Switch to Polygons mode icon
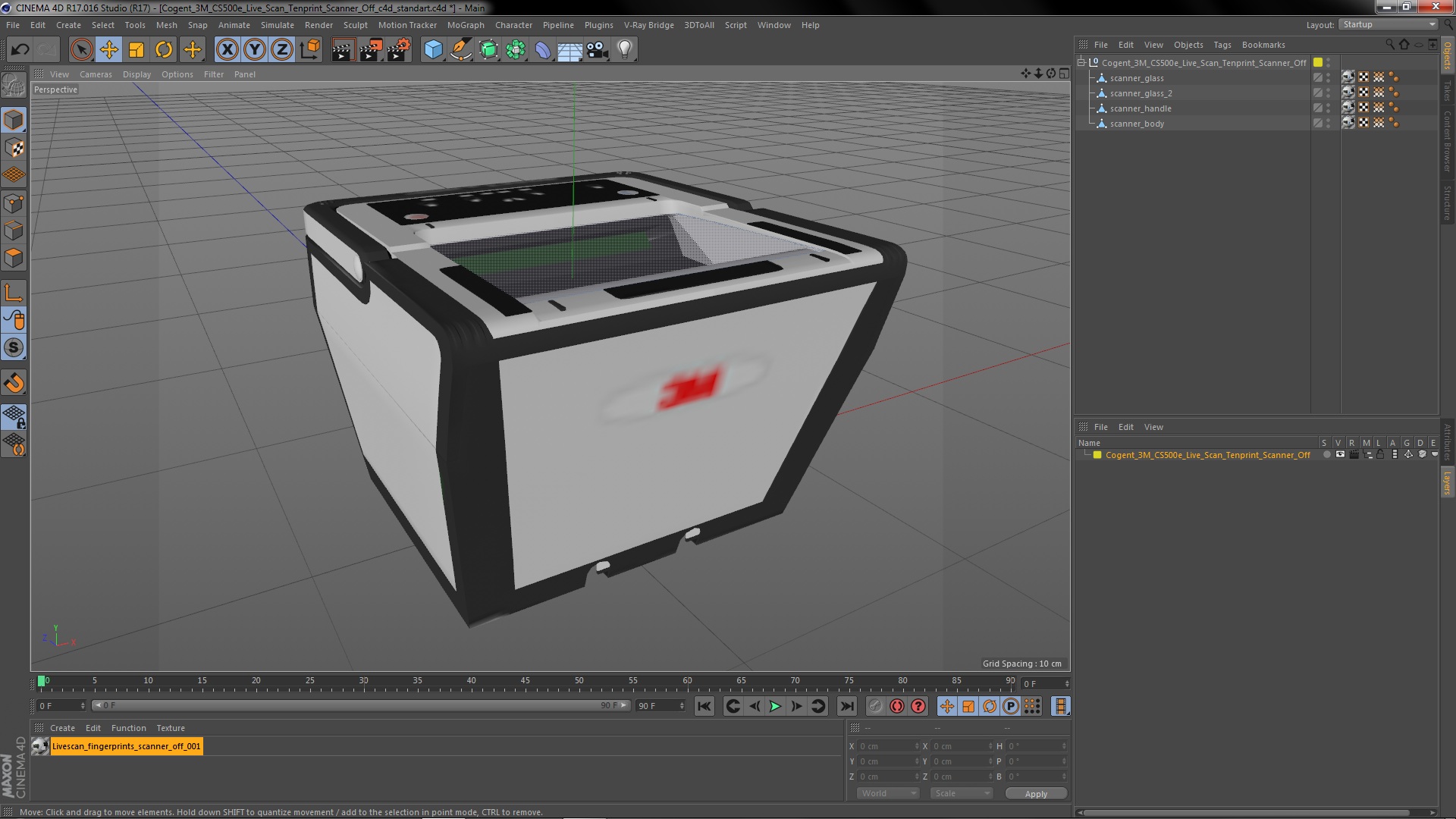The image size is (1456, 819). coord(14,258)
